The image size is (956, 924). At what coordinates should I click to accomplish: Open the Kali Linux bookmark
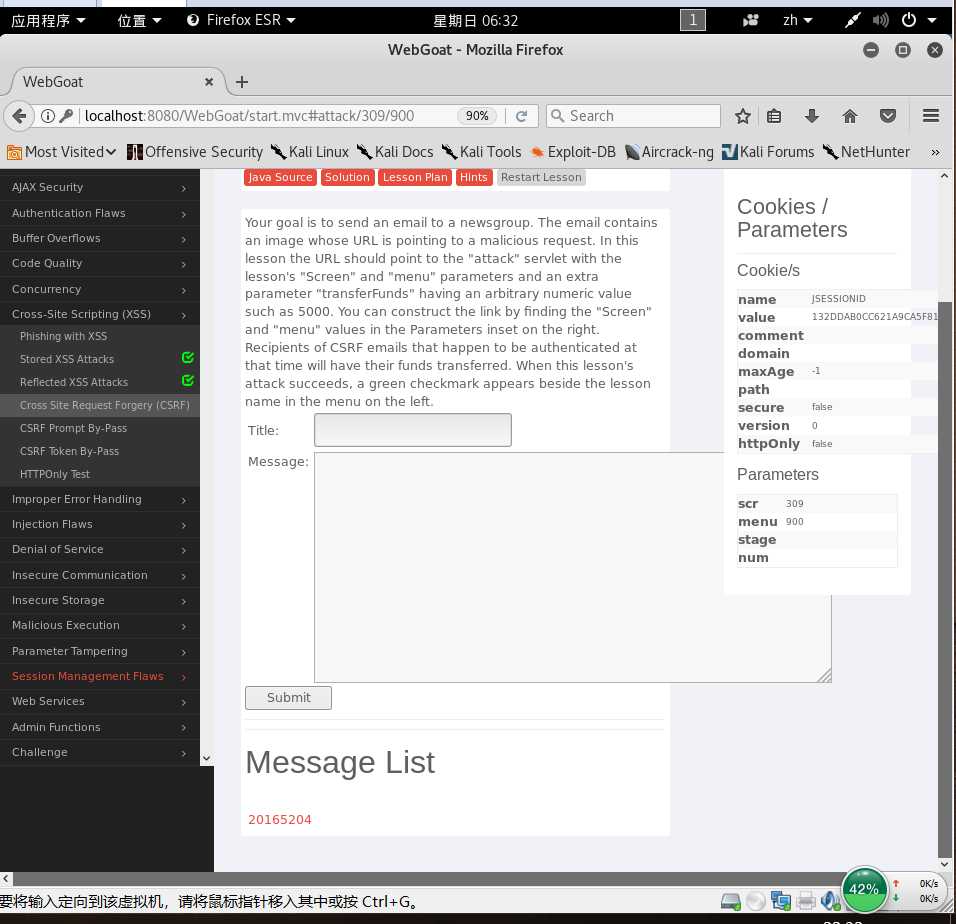pos(310,152)
